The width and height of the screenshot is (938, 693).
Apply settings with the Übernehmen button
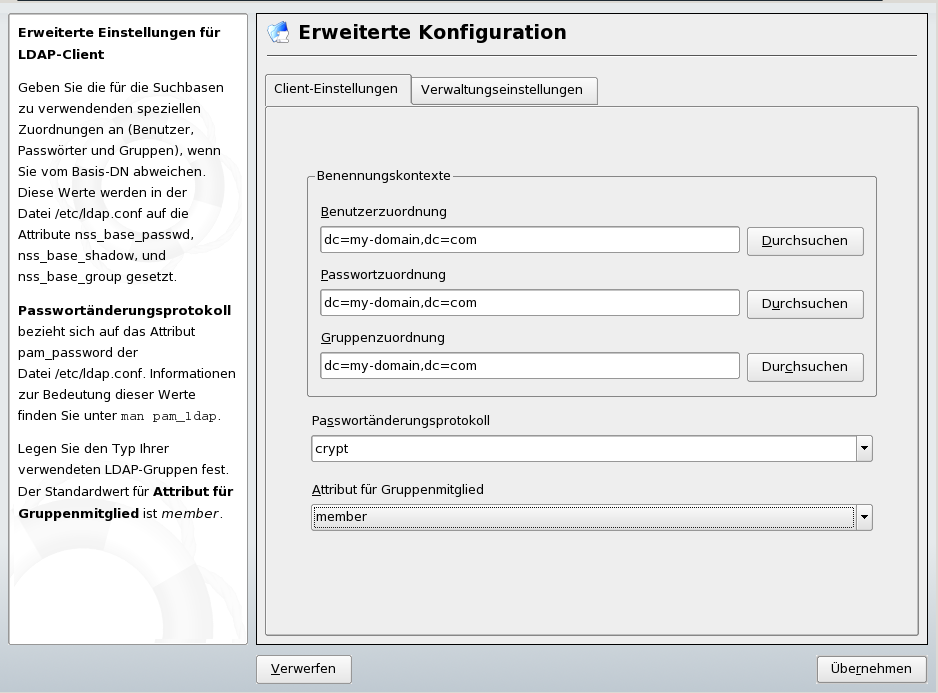click(x=871, y=669)
